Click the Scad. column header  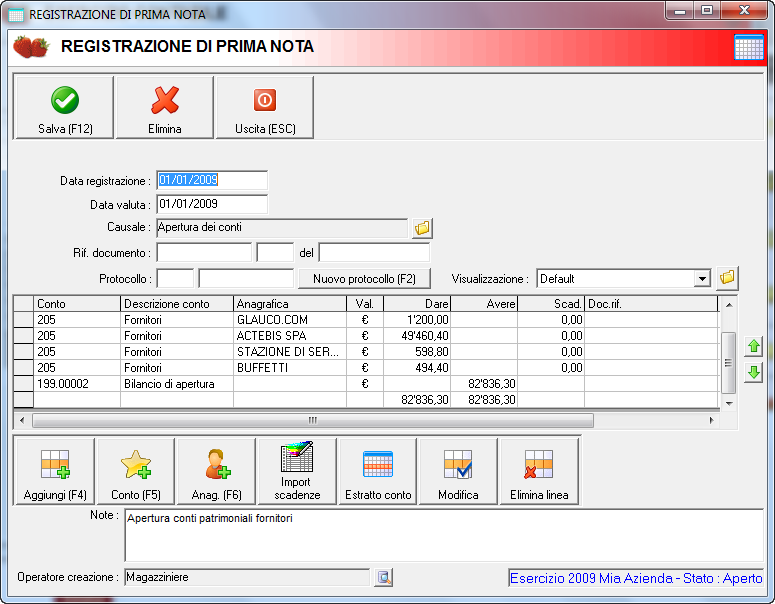point(551,304)
